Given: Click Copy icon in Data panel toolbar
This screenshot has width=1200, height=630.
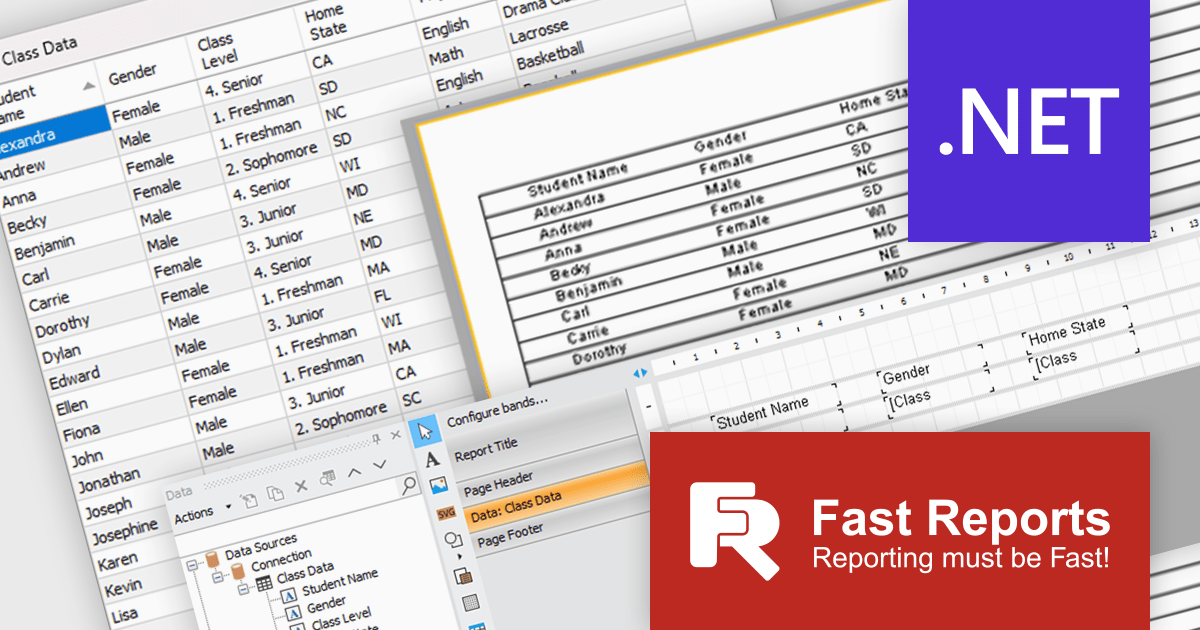Looking at the screenshot, I should [276, 491].
